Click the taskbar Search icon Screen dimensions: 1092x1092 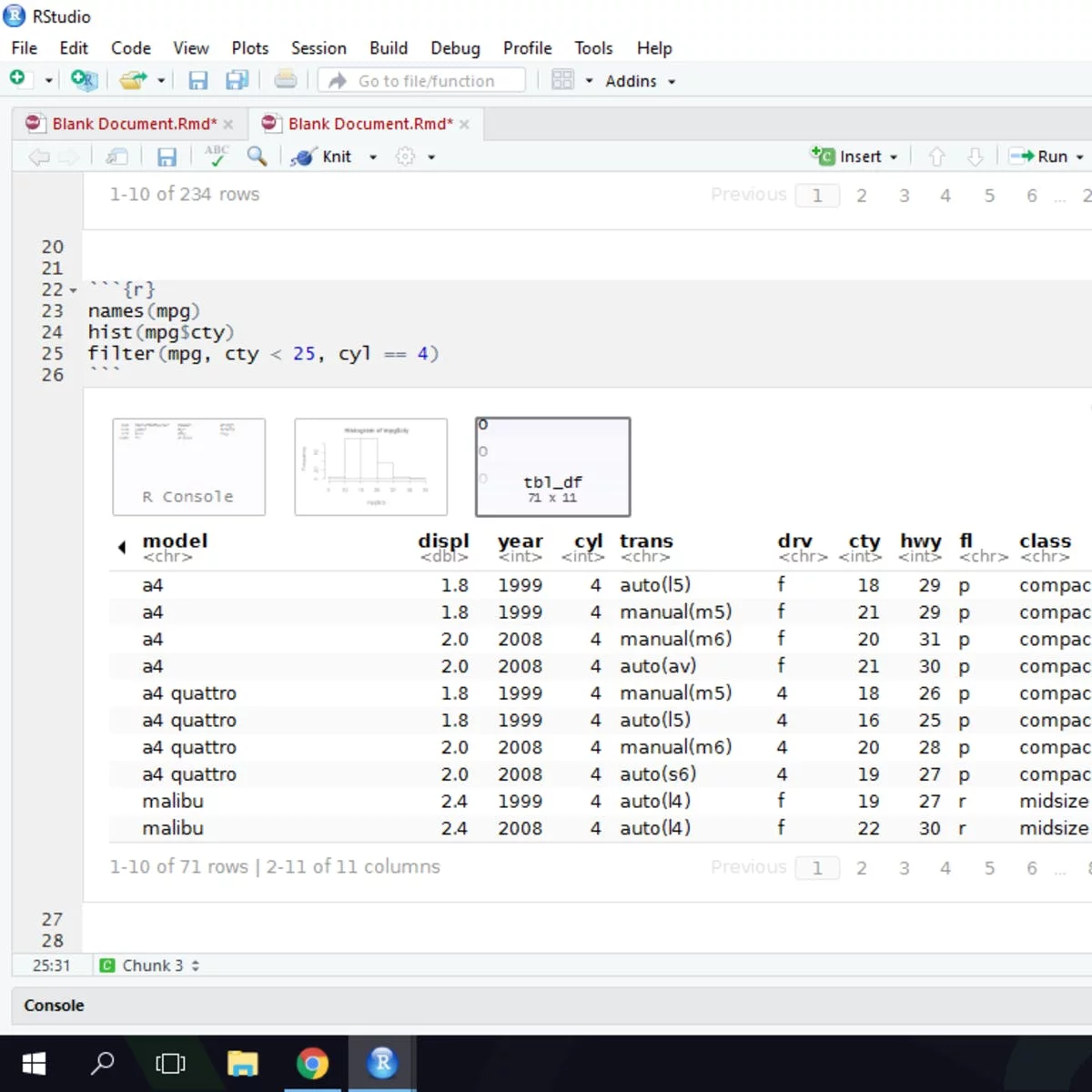coord(102,1063)
